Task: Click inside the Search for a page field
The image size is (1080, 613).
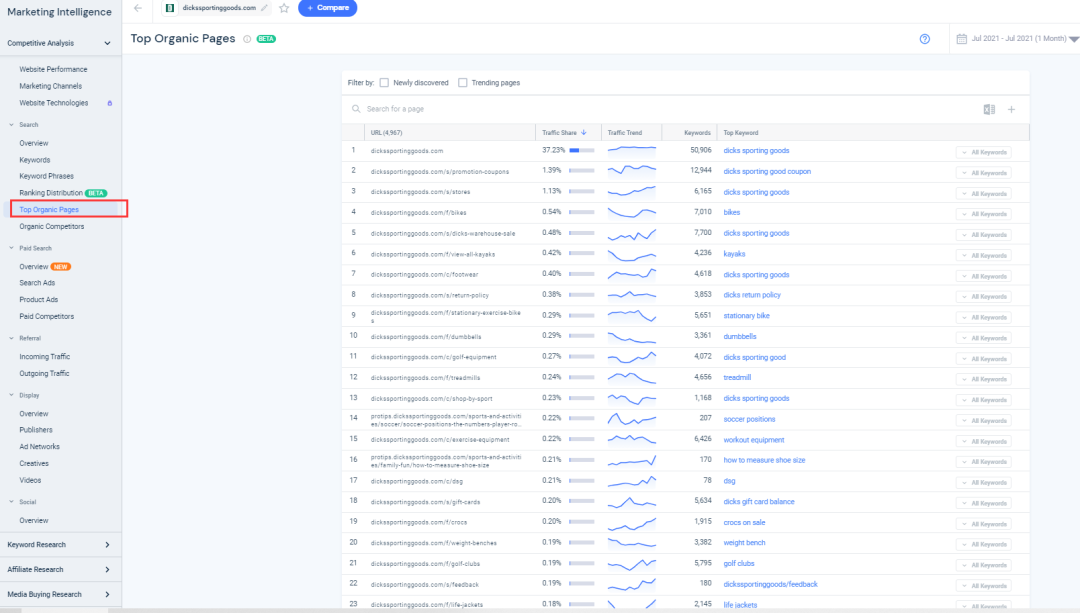Action: tap(661, 109)
